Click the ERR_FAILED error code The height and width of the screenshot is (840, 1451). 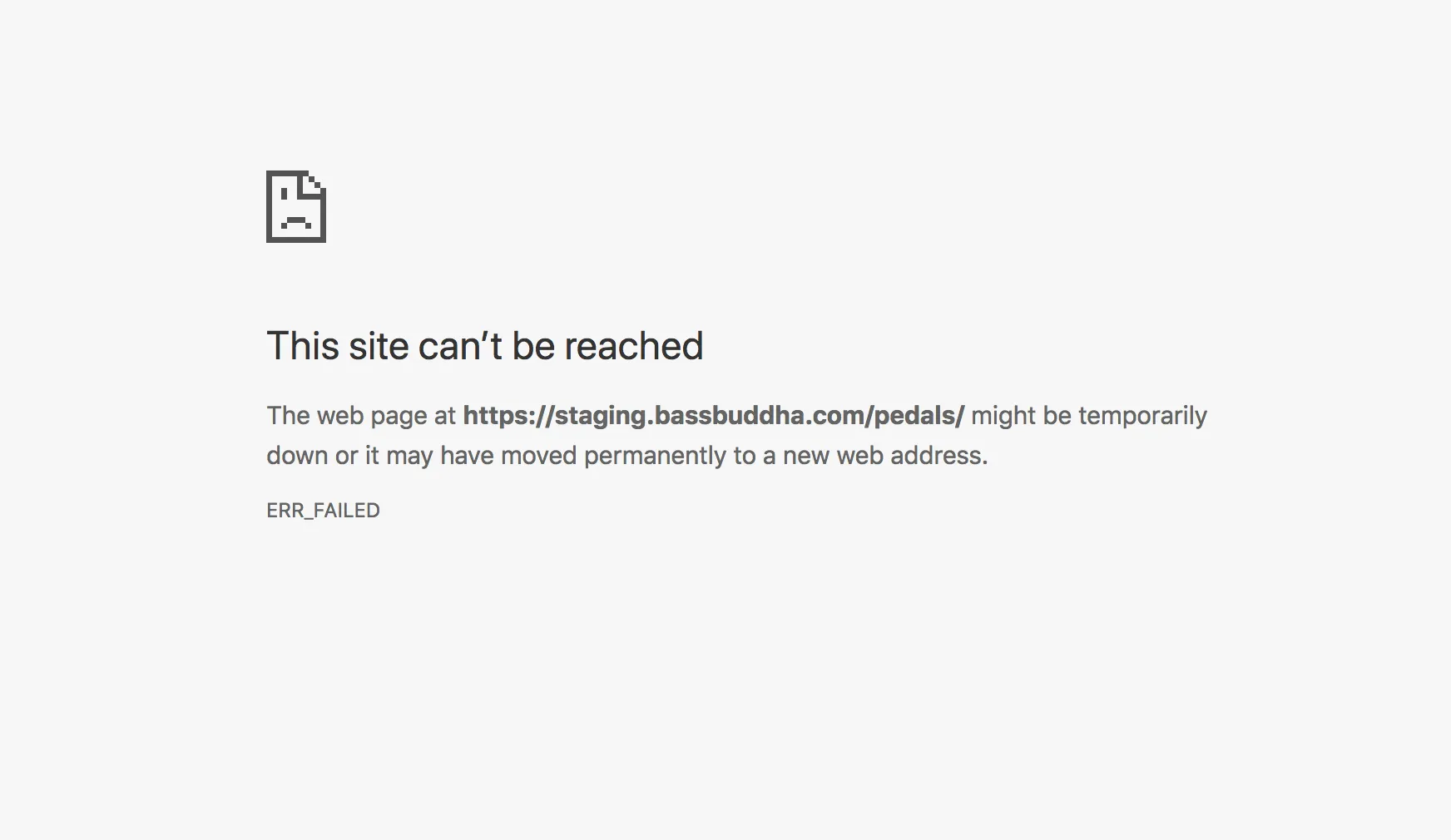click(323, 511)
